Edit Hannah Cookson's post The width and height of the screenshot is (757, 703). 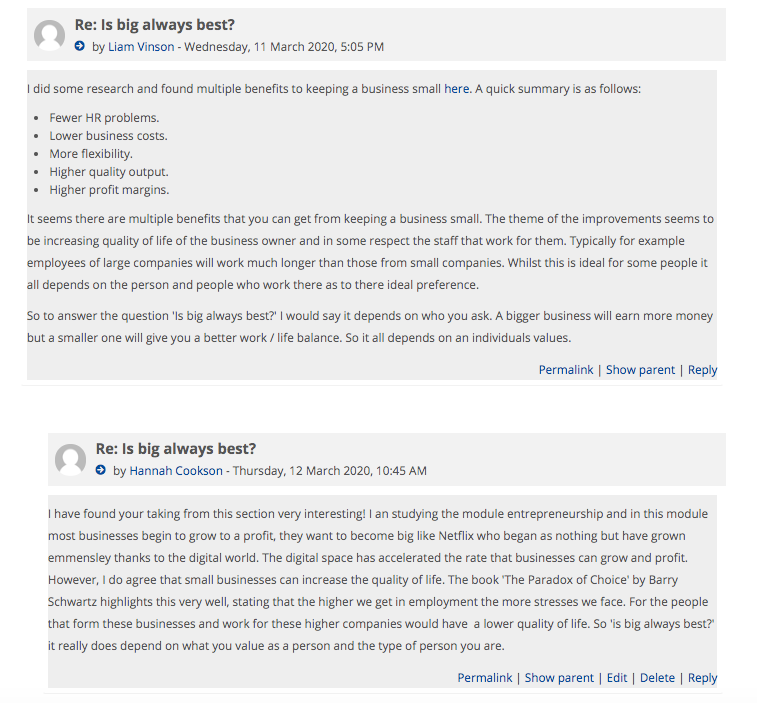pos(617,678)
